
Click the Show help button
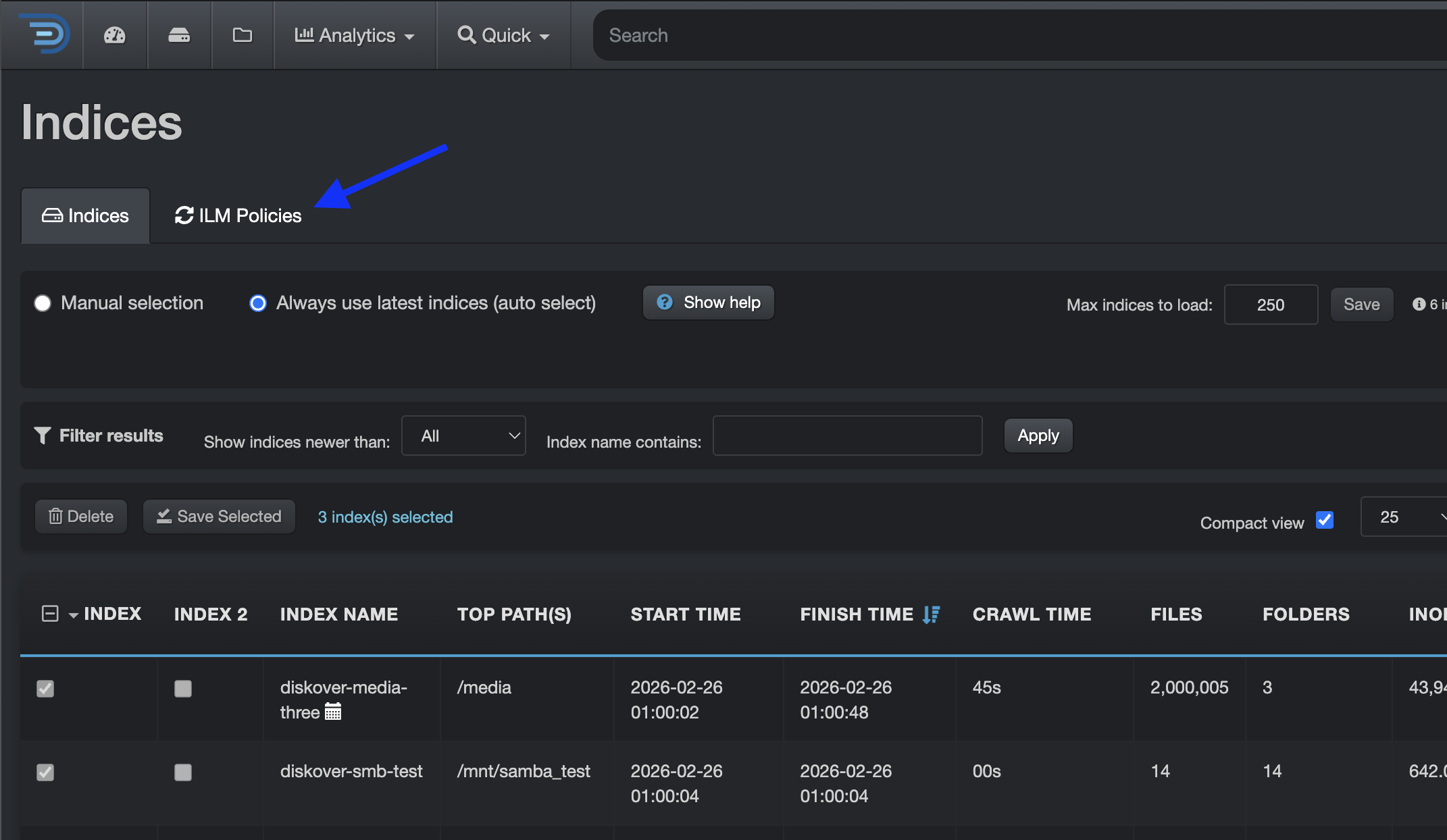click(708, 303)
